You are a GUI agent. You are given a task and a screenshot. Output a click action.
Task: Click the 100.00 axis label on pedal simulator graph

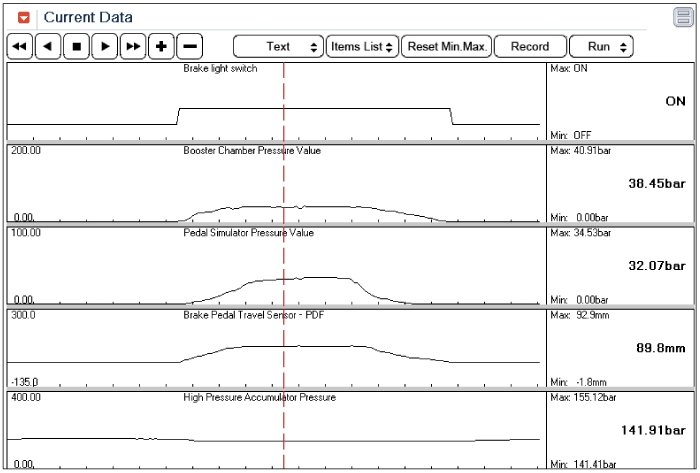coord(25,232)
